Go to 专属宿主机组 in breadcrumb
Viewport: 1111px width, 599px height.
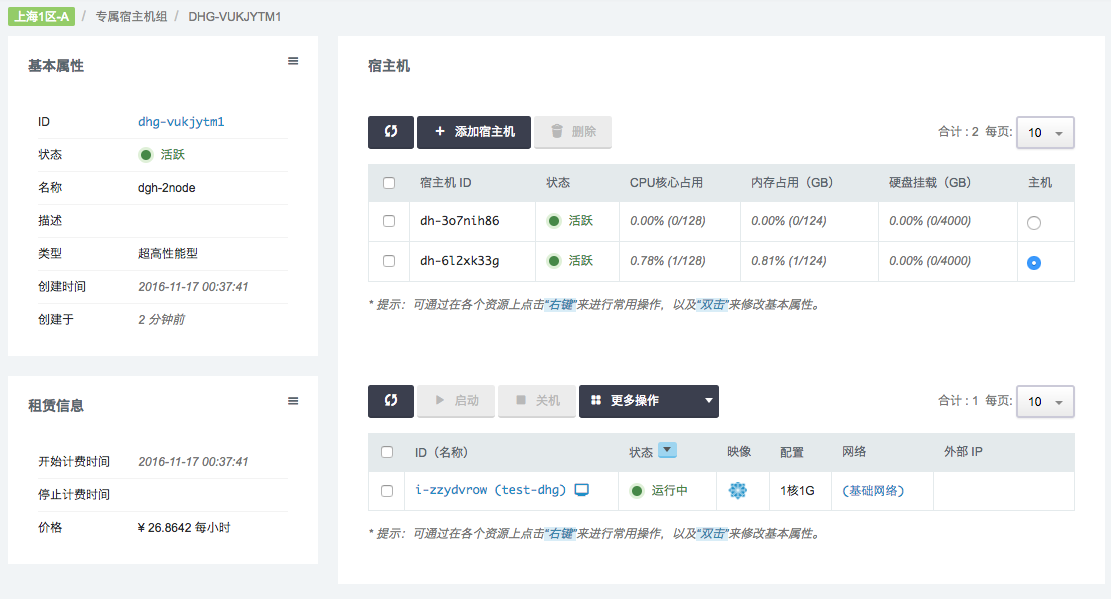coord(131,17)
